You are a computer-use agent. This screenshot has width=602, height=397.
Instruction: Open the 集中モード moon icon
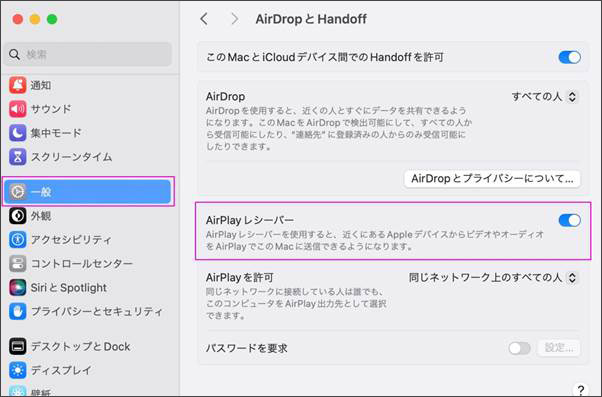click(x=18, y=133)
